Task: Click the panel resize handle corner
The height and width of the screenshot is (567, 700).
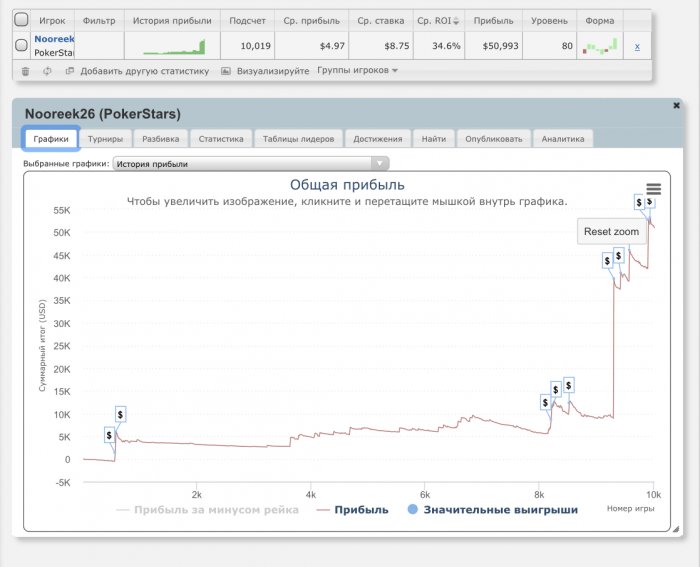Action: pyautogui.click(x=675, y=529)
